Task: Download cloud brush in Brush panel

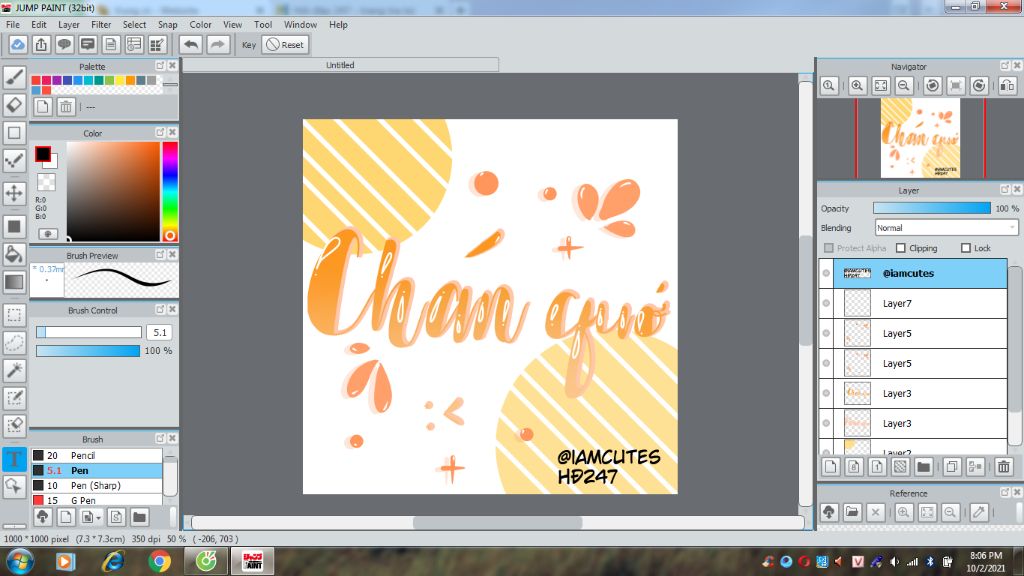Action: click(x=42, y=517)
